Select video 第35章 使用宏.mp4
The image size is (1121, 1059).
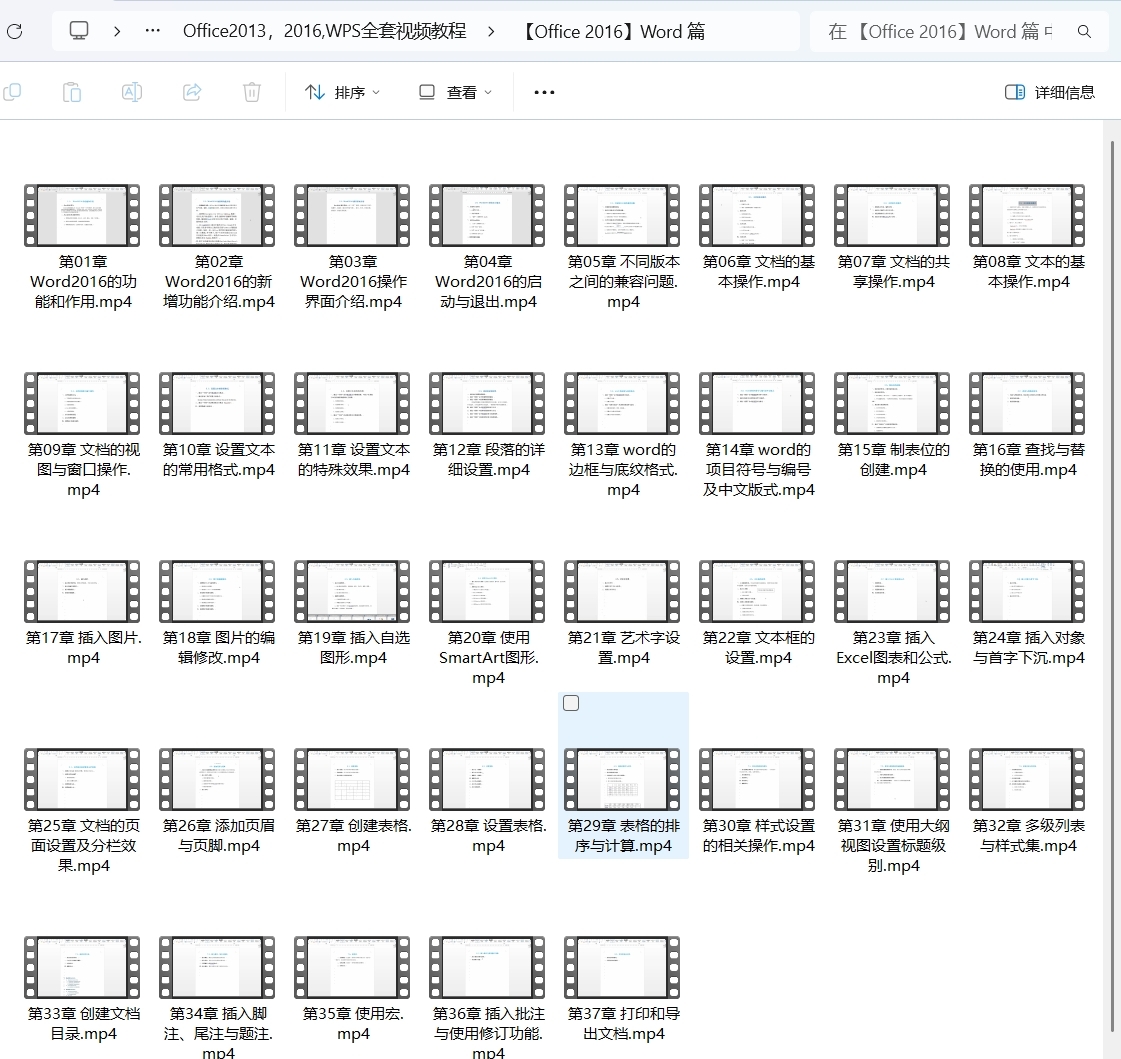(353, 989)
